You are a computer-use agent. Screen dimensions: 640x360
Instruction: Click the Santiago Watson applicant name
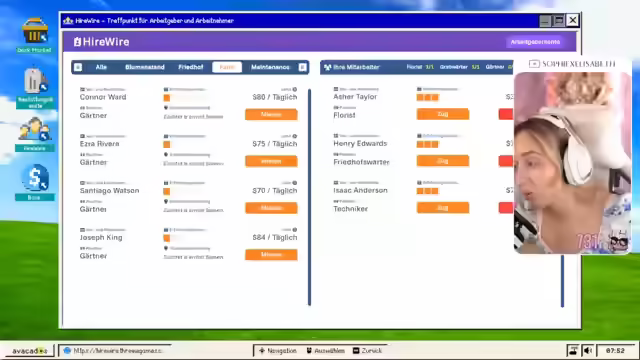pos(109,191)
